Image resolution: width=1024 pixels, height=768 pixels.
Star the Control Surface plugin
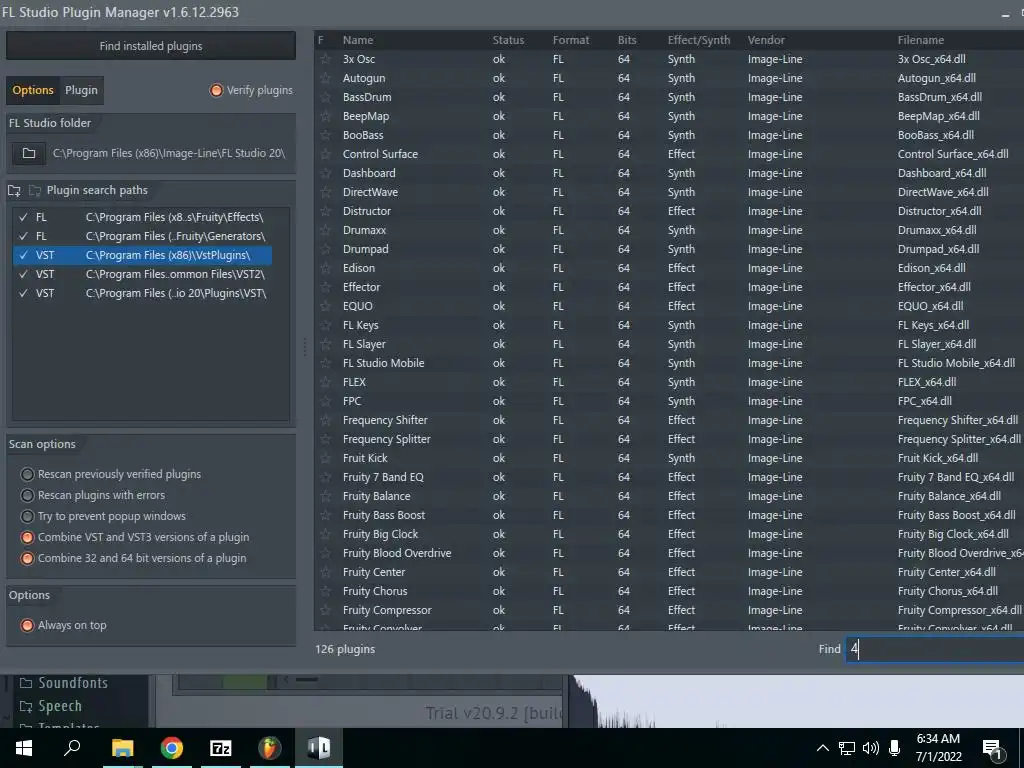pos(325,154)
